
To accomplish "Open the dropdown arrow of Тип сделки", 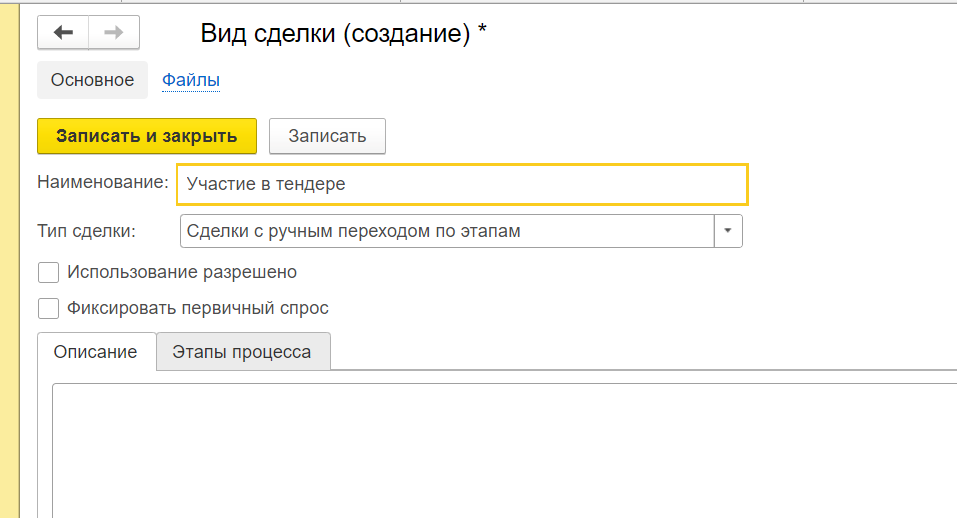I will tap(728, 231).
